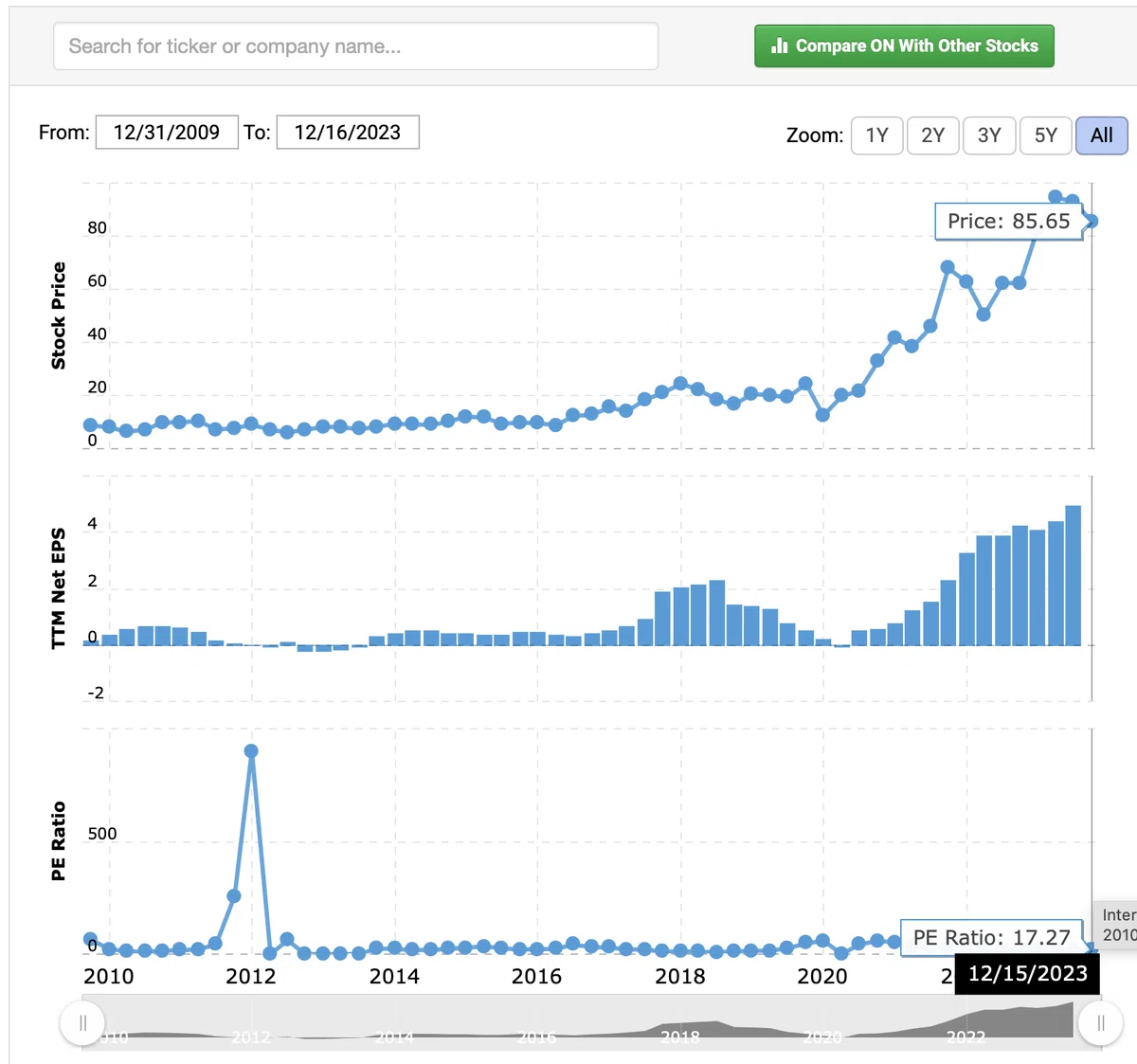
Task: Click the bar chart icon in Compare button
Action: pyautogui.click(x=780, y=45)
